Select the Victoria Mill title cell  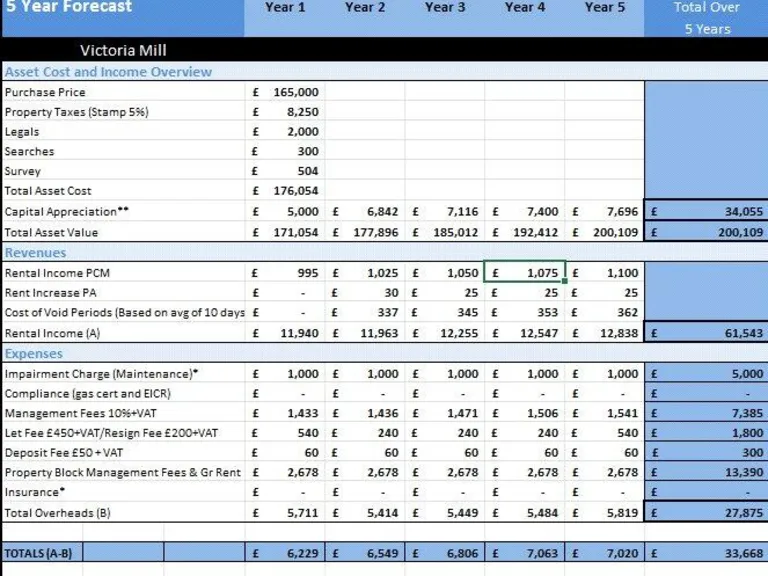[x=123, y=50]
